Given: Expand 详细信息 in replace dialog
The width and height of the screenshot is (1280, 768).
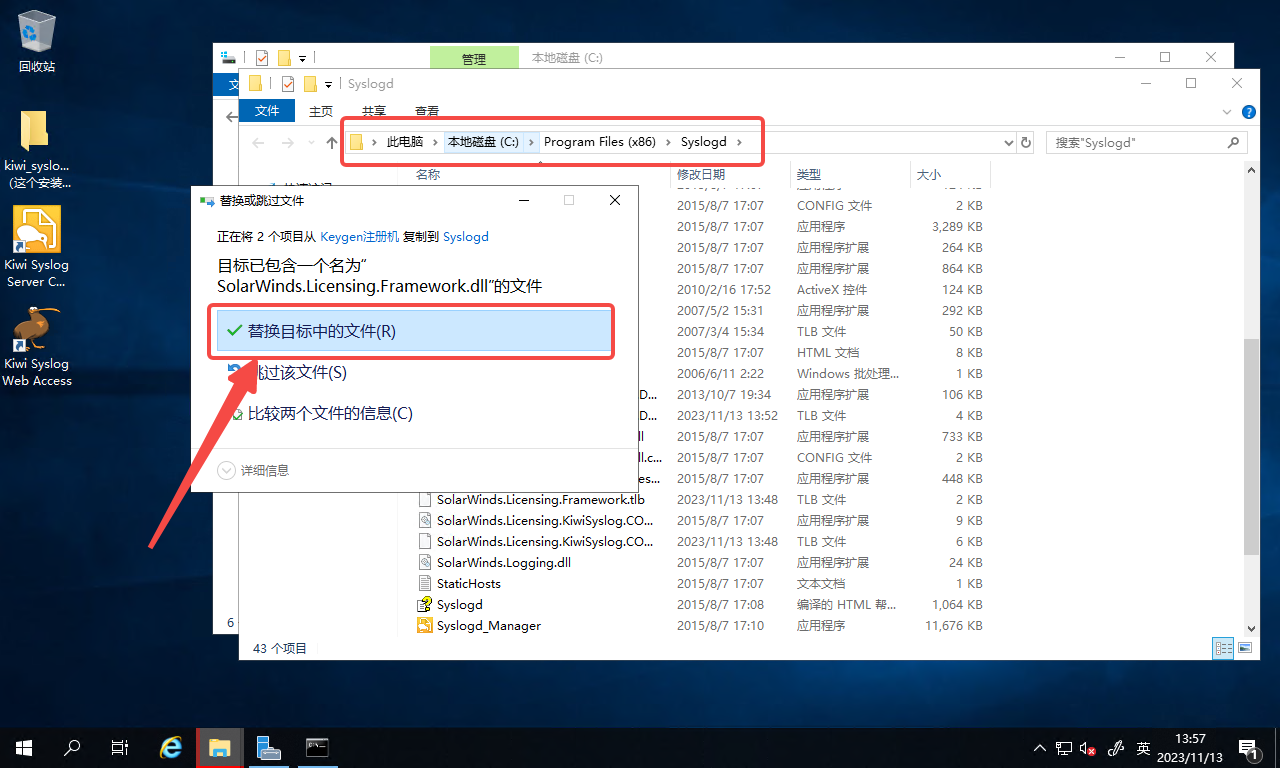Looking at the screenshot, I should coord(253,470).
